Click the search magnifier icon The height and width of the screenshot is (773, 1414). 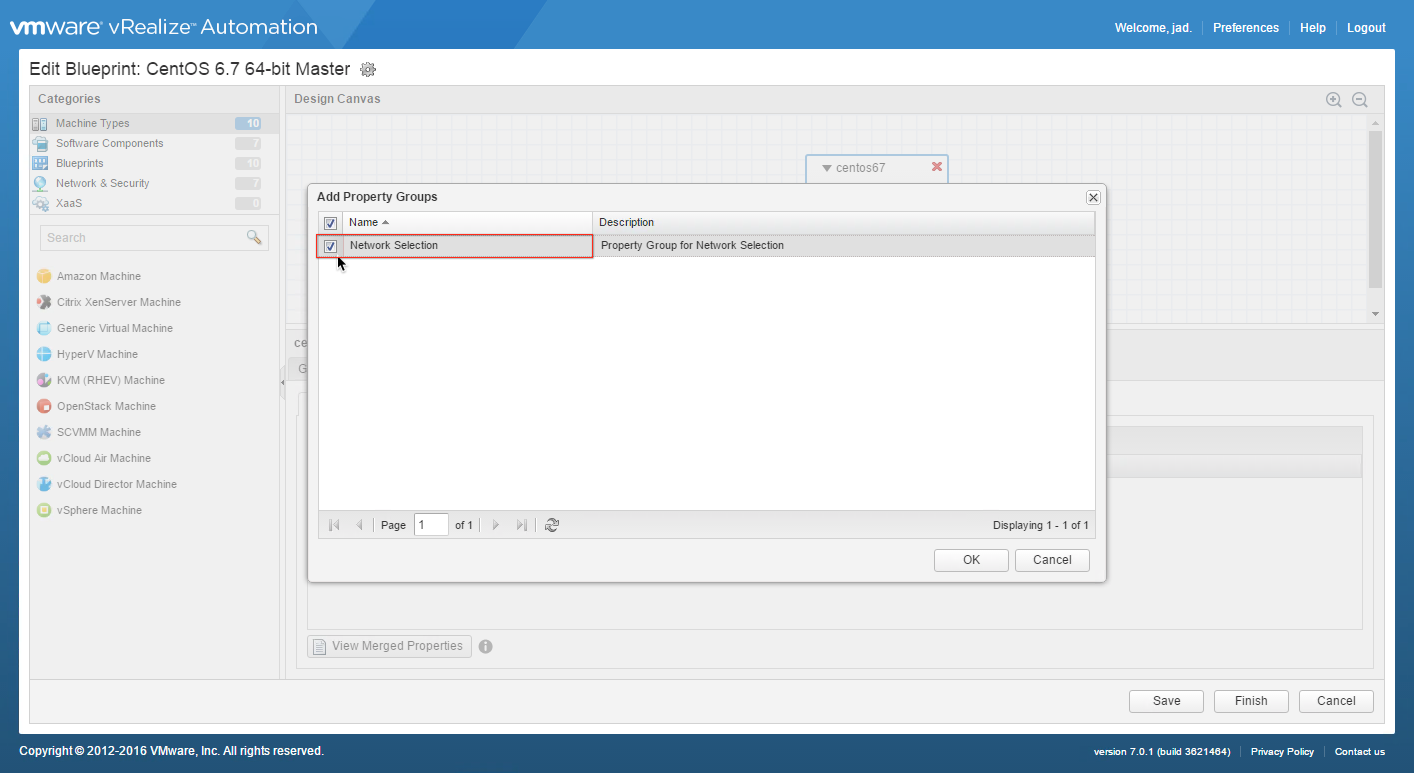(254, 238)
